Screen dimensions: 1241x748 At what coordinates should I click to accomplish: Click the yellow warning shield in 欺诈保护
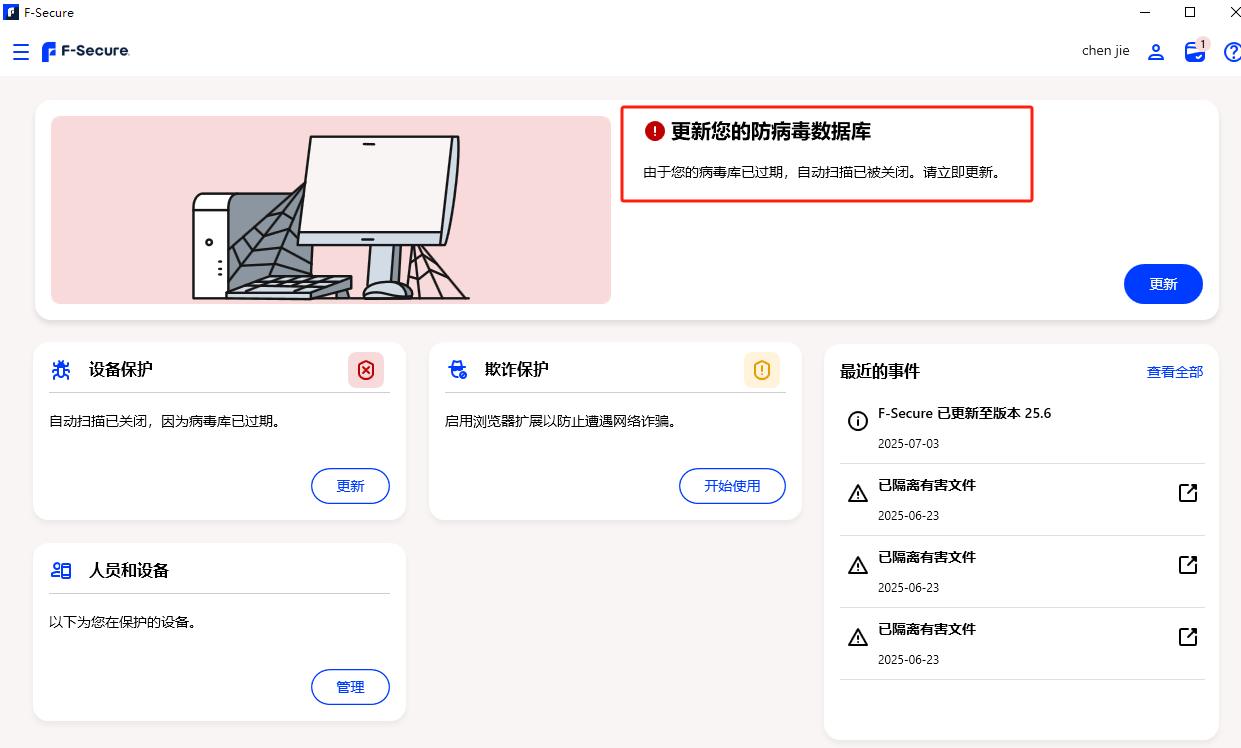762,370
